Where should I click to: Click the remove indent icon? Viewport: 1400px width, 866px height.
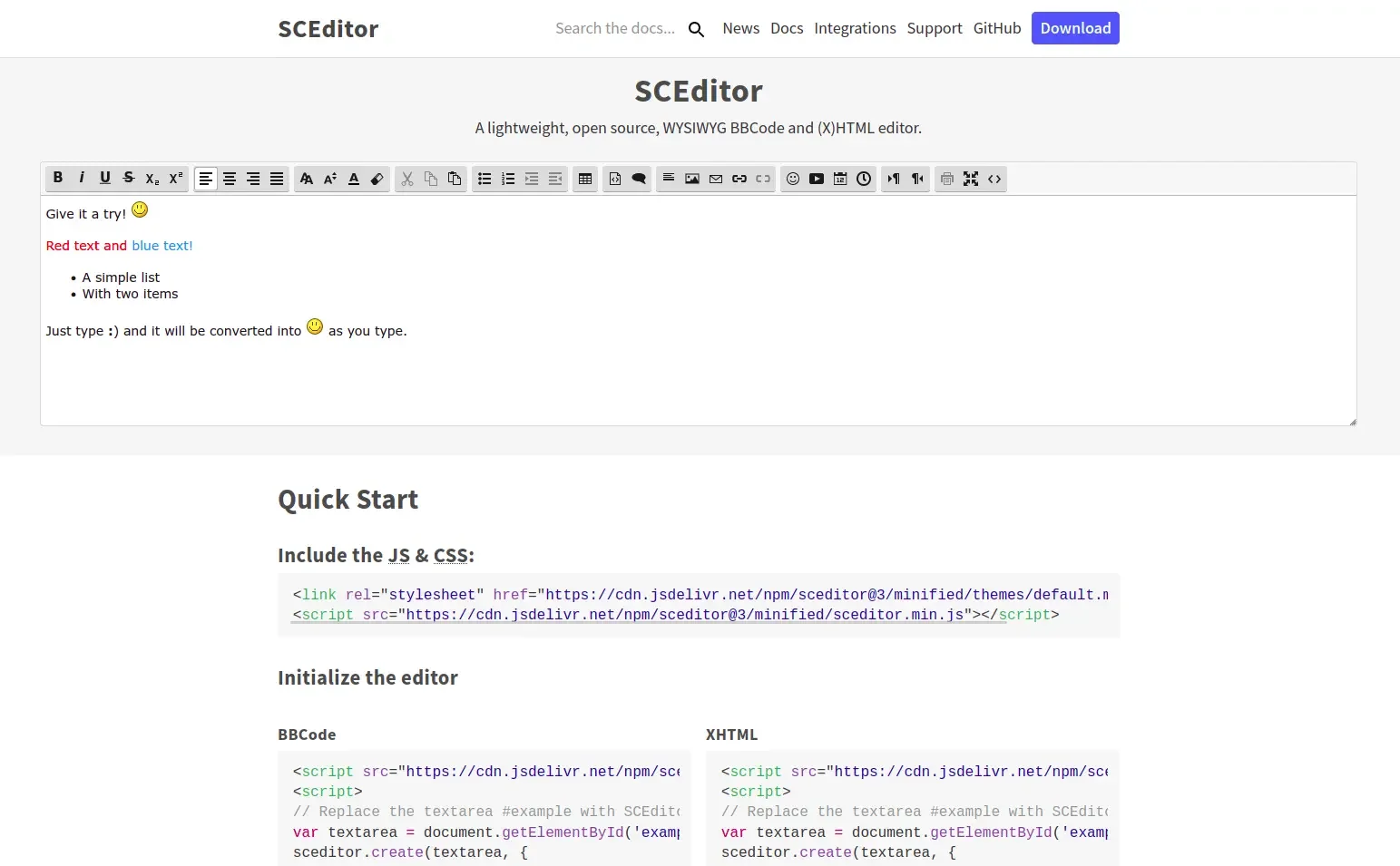click(555, 179)
